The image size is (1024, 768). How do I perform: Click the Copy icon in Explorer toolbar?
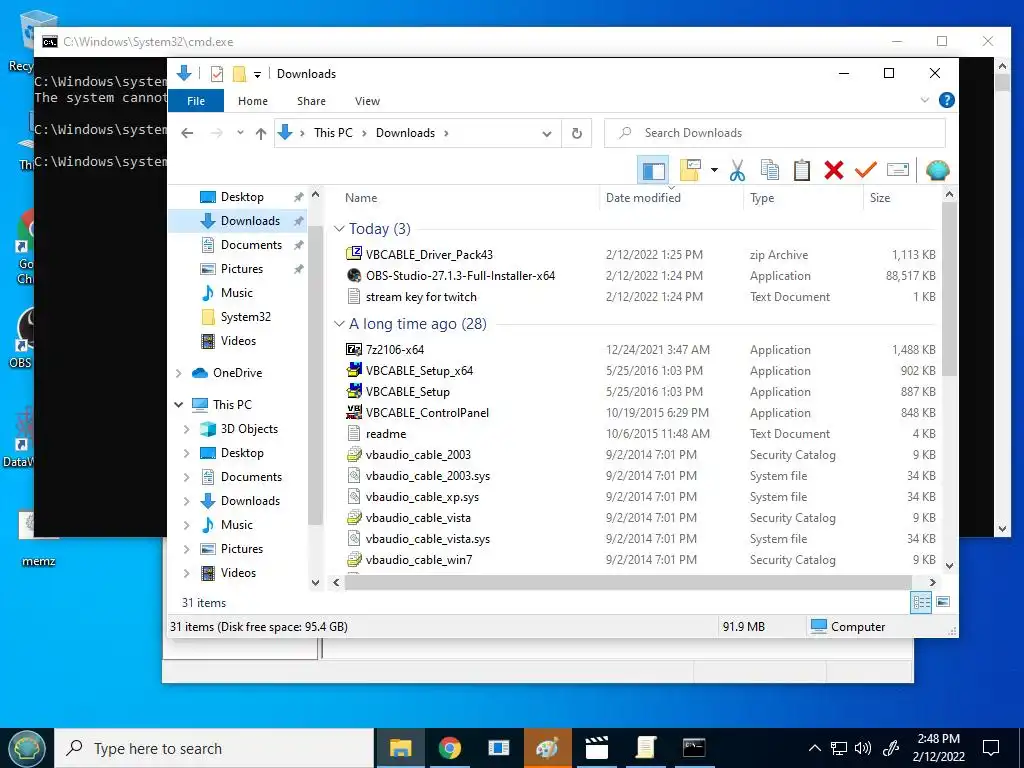769,170
